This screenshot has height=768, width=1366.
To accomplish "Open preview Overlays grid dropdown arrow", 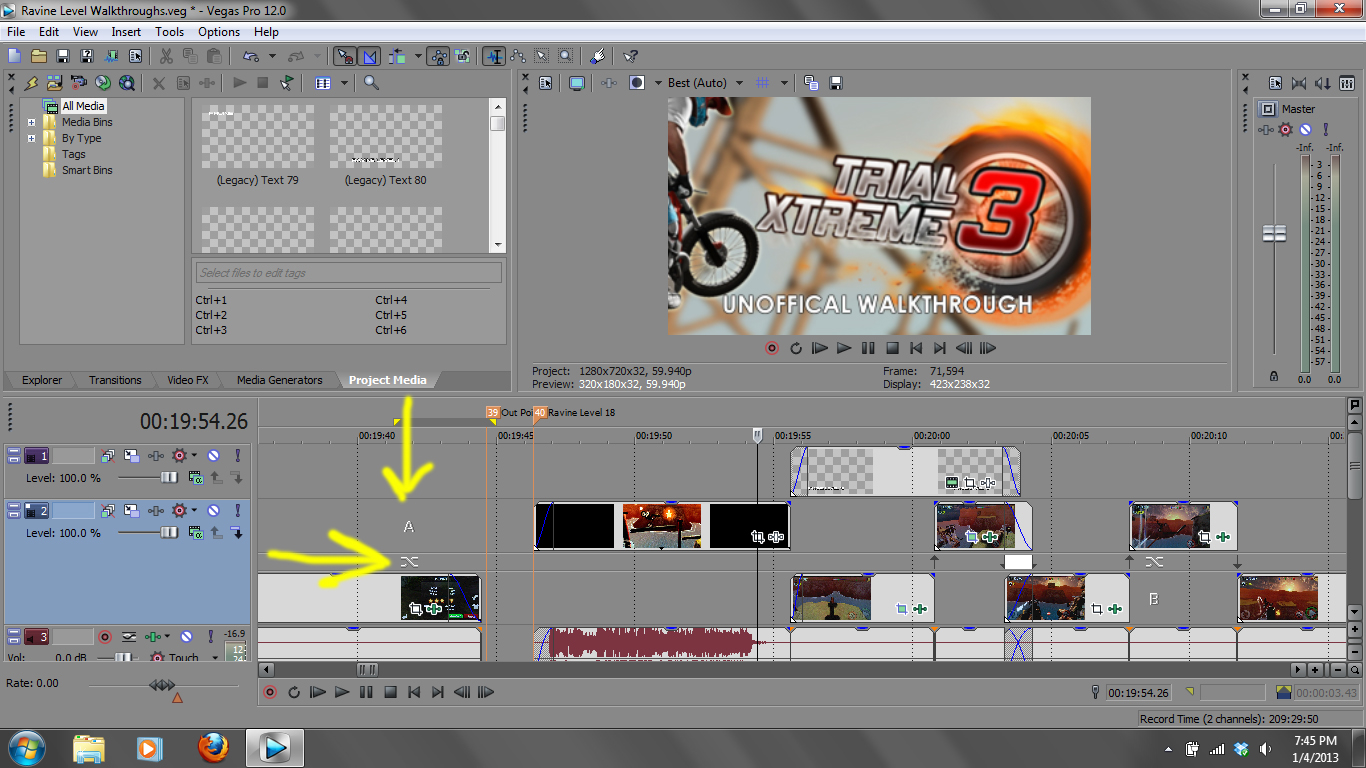I will [x=784, y=83].
